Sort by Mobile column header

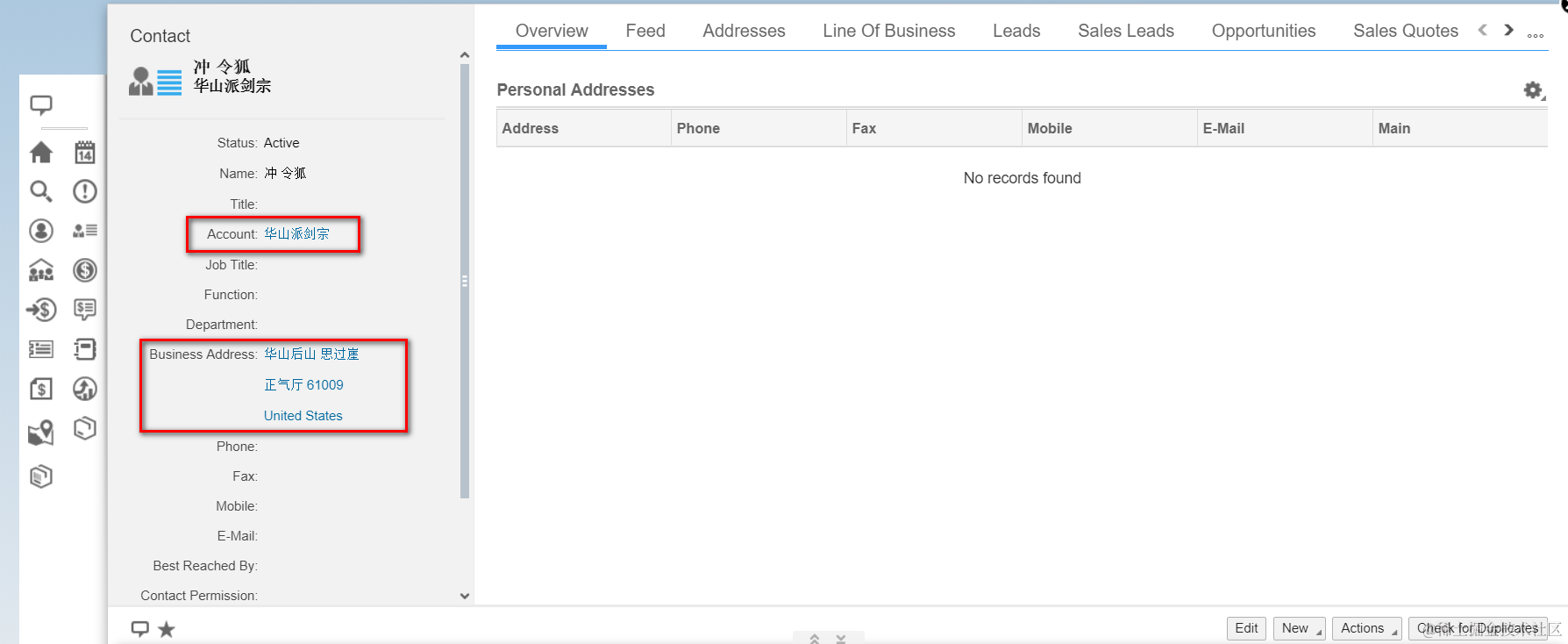click(1109, 128)
